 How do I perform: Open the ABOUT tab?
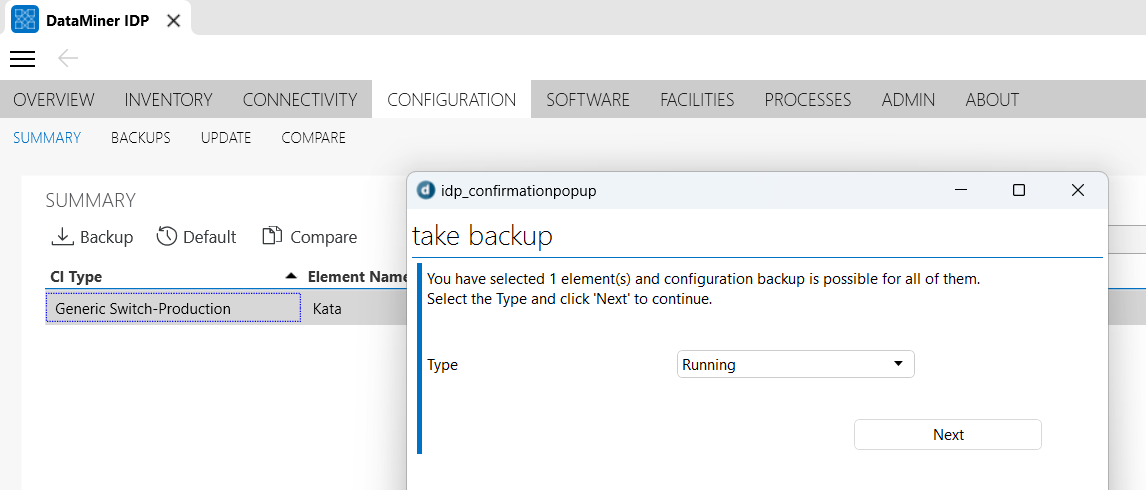pos(992,99)
